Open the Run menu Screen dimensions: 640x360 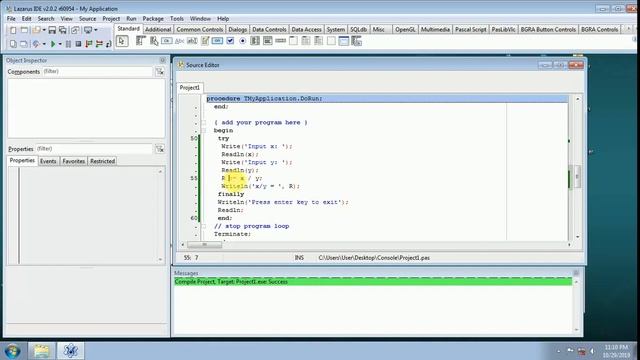coord(131,19)
